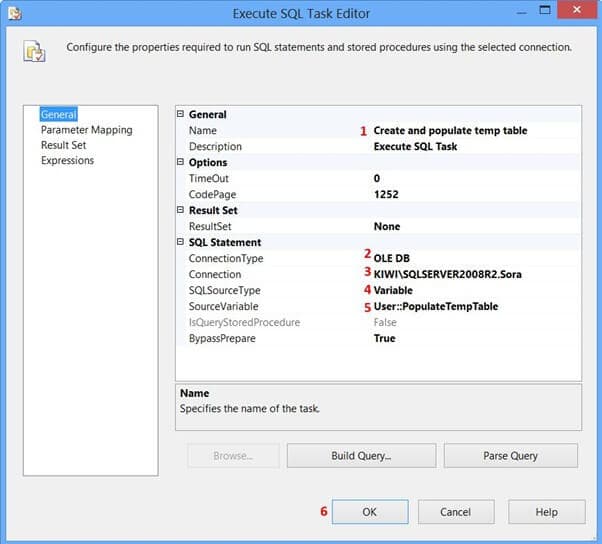Collapse the Options property category

click(x=181, y=163)
